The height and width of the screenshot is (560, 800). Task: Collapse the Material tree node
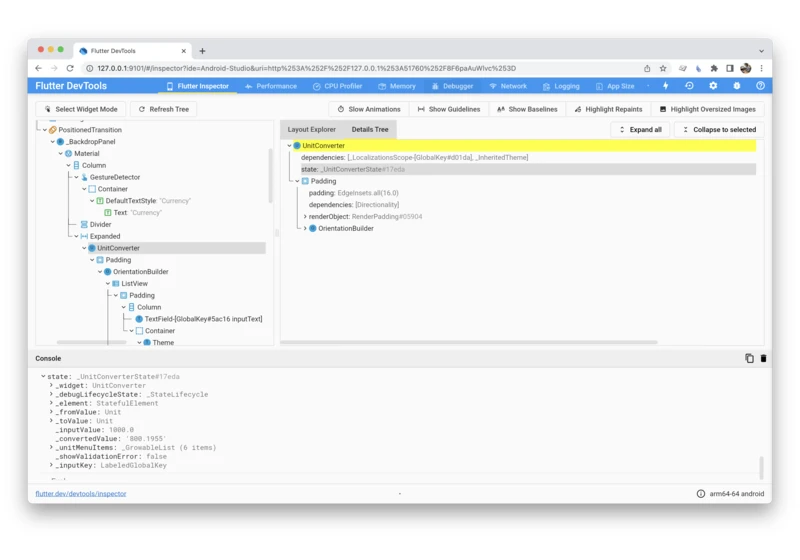[x=61, y=154]
